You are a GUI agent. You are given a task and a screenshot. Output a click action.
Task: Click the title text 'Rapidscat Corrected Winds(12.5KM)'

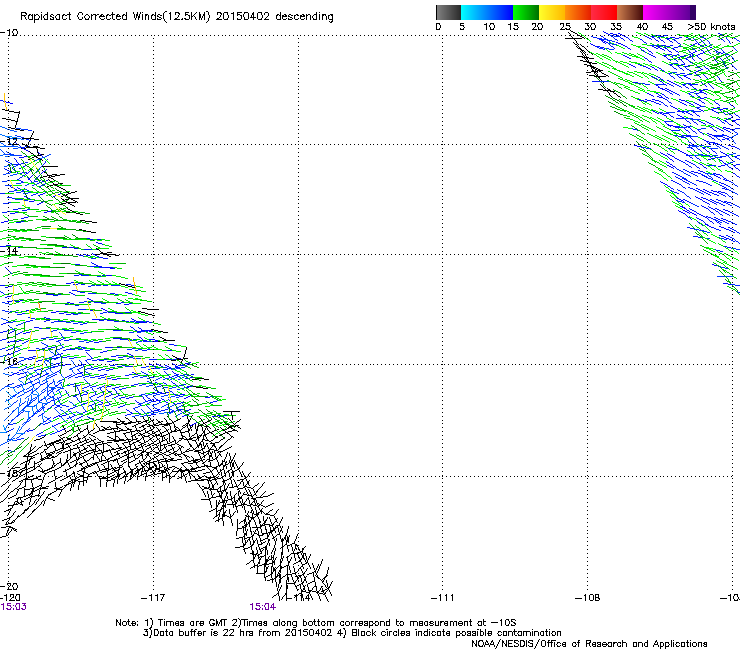tap(115, 17)
